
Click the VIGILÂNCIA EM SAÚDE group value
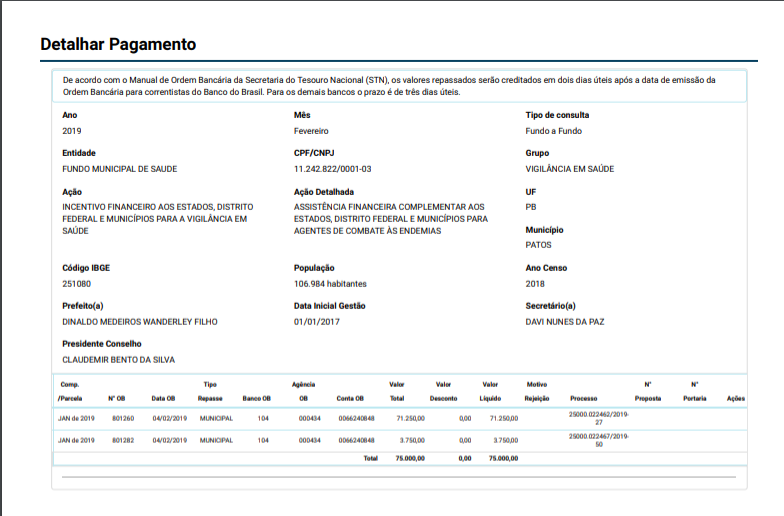coord(569,169)
